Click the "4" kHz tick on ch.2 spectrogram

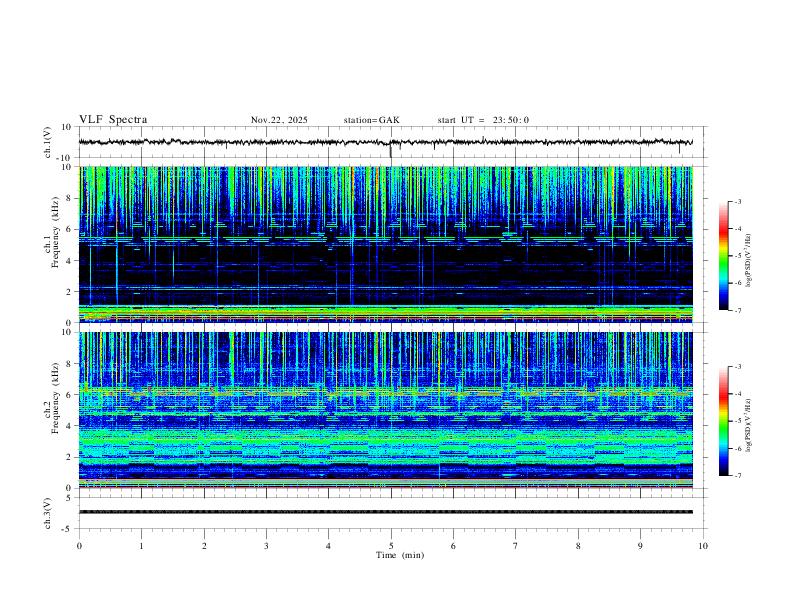click(x=70, y=426)
